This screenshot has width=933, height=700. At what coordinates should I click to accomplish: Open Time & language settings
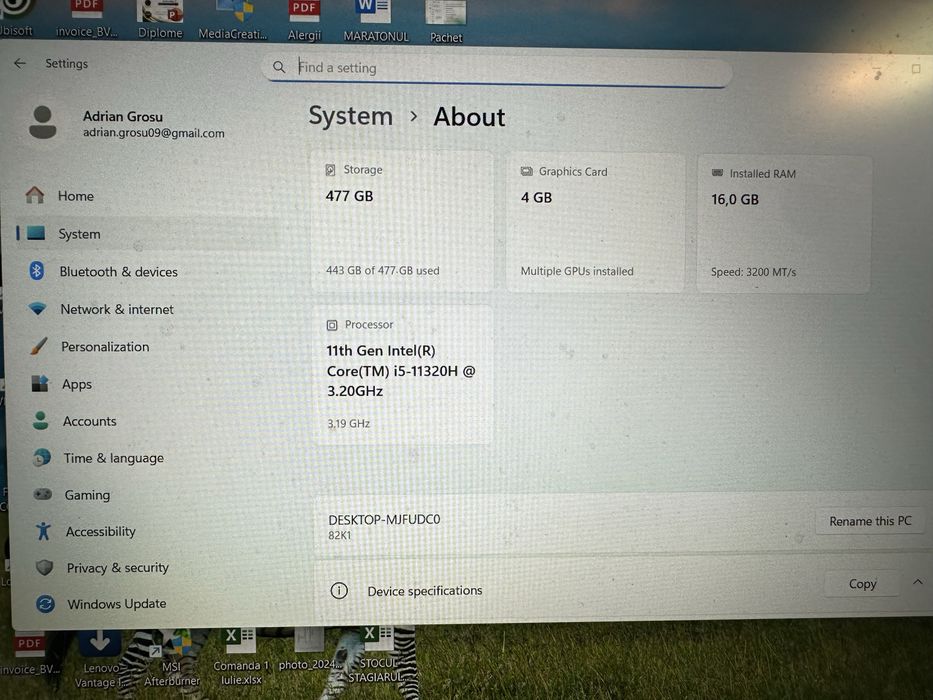click(x=114, y=458)
